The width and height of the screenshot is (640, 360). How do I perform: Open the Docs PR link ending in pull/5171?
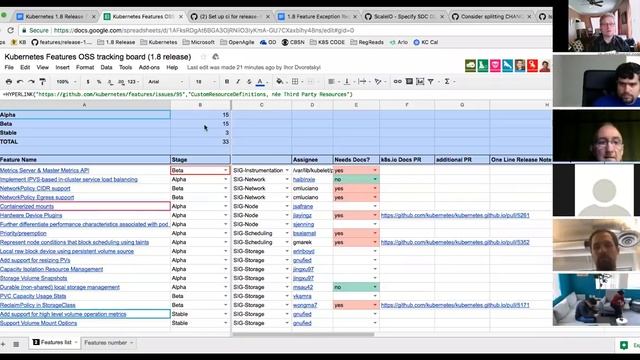point(455,305)
